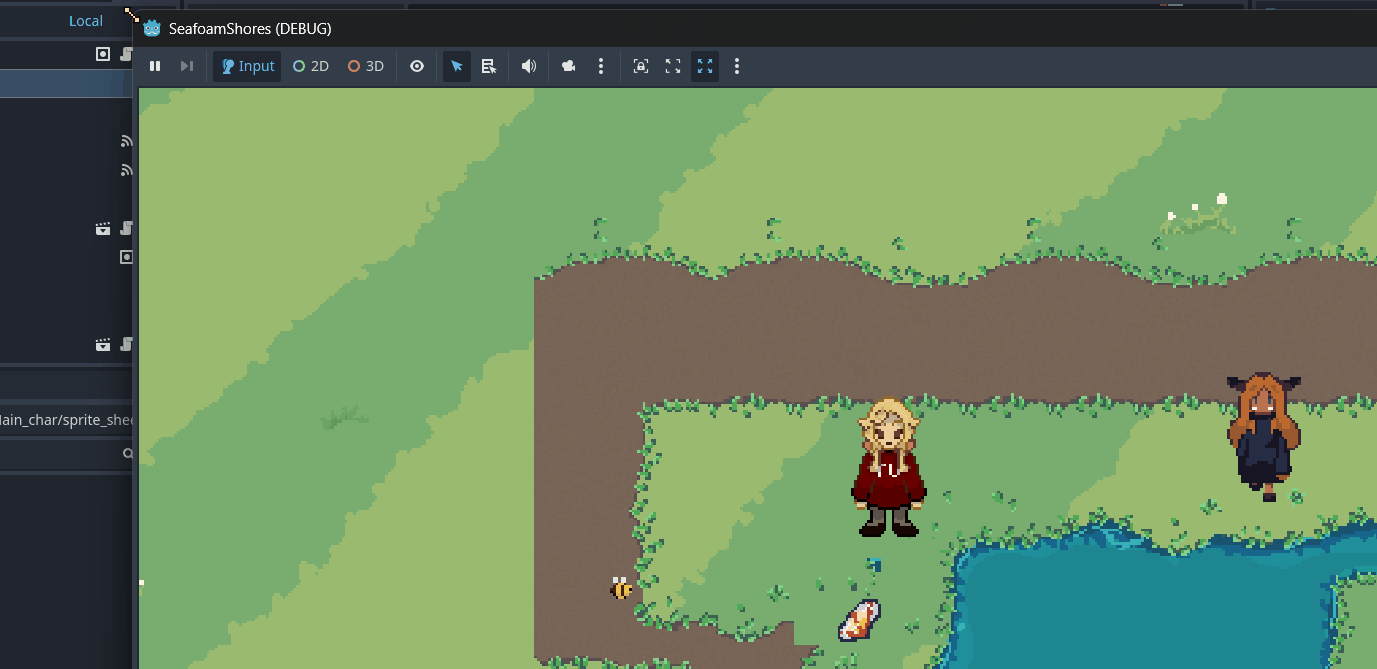Click the keep-game-focused lock icon
Image resolution: width=1377 pixels, height=669 pixels.
pos(640,66)
